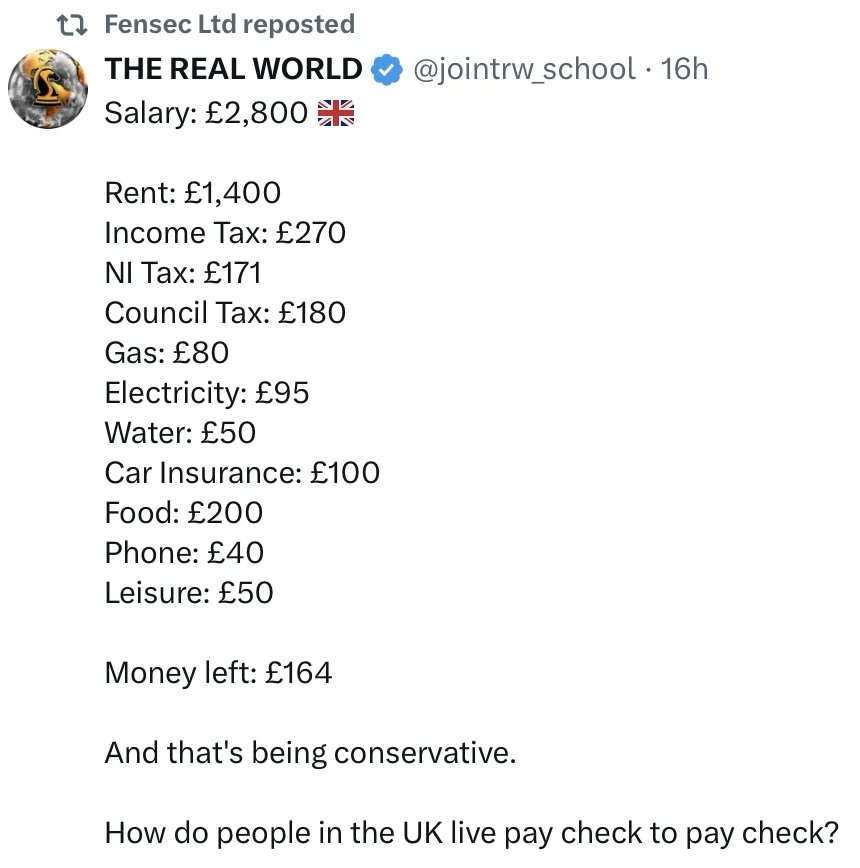Open the Fensec Ltd reposted link
860x868 pixels.
point(229,24)
